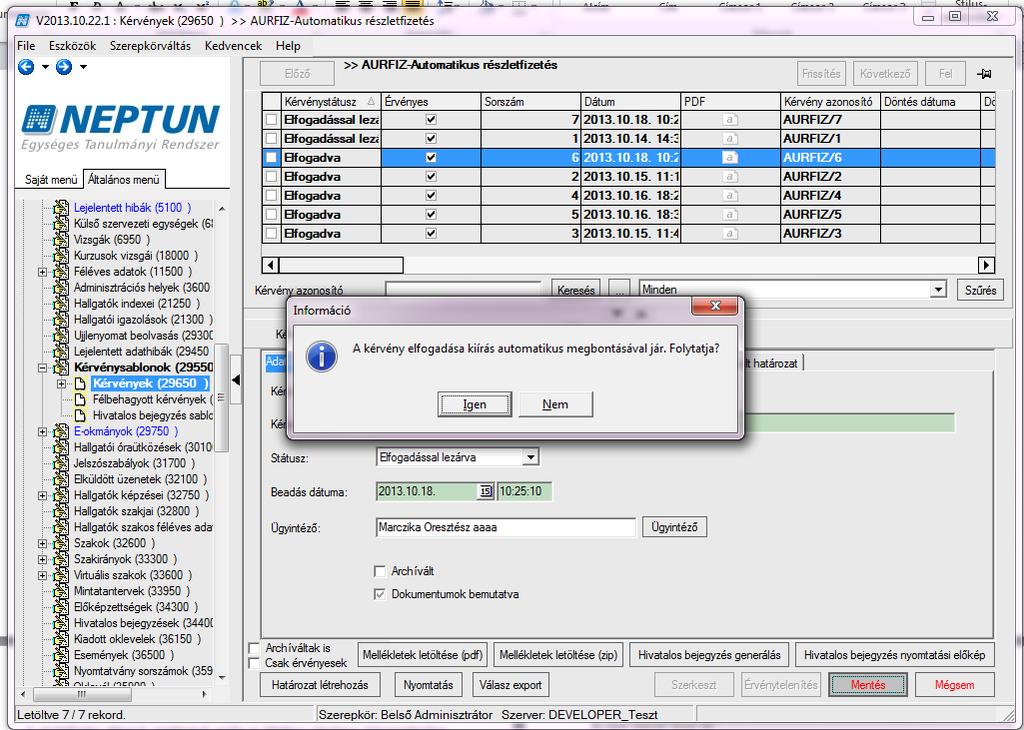The image size is (1024, 730).
Task: Open the PDF icon in AURFIZ/6 row
Action: click(x=730, y=157)
